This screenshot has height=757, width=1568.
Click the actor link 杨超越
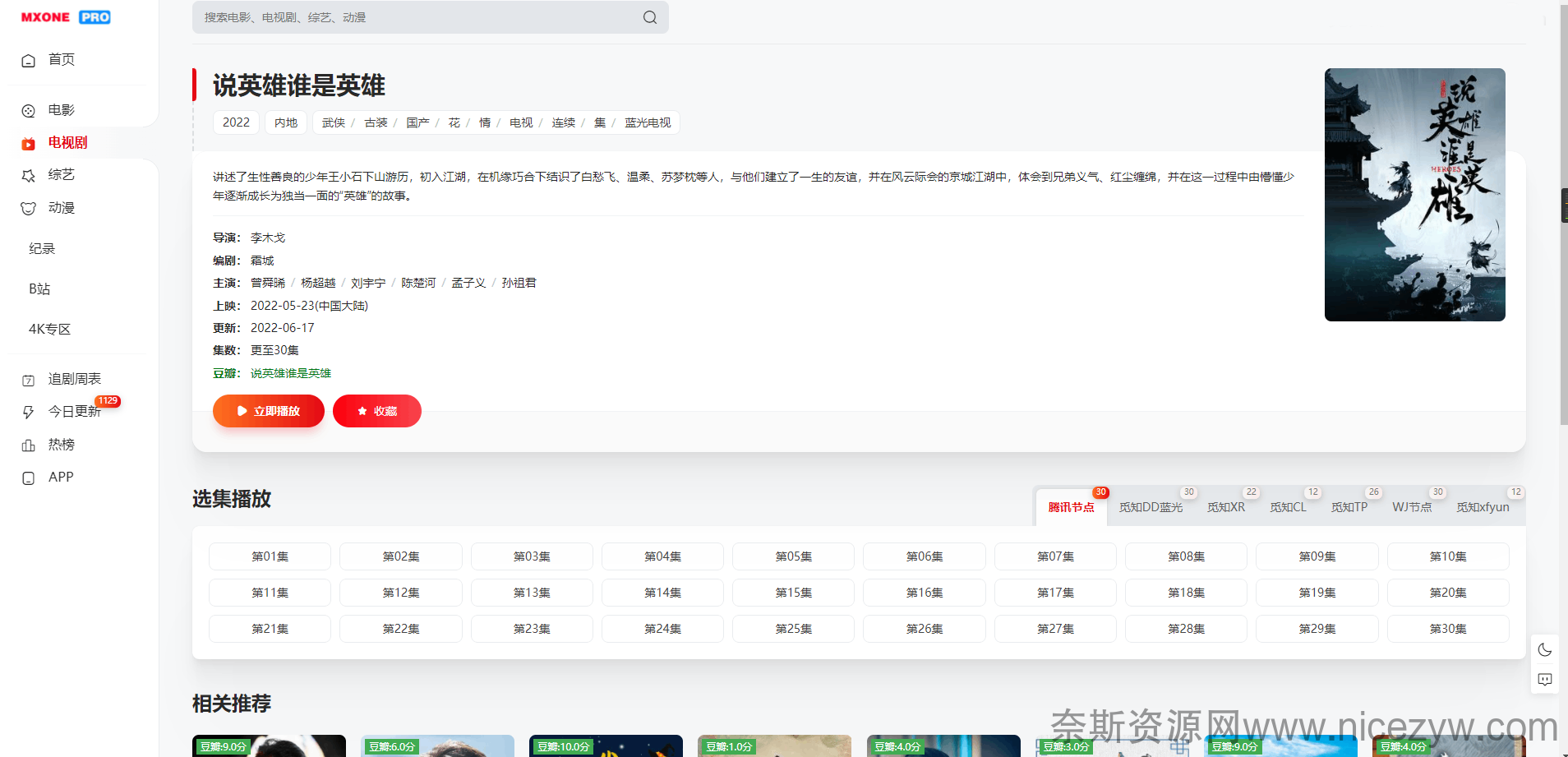tap(318, 283)
